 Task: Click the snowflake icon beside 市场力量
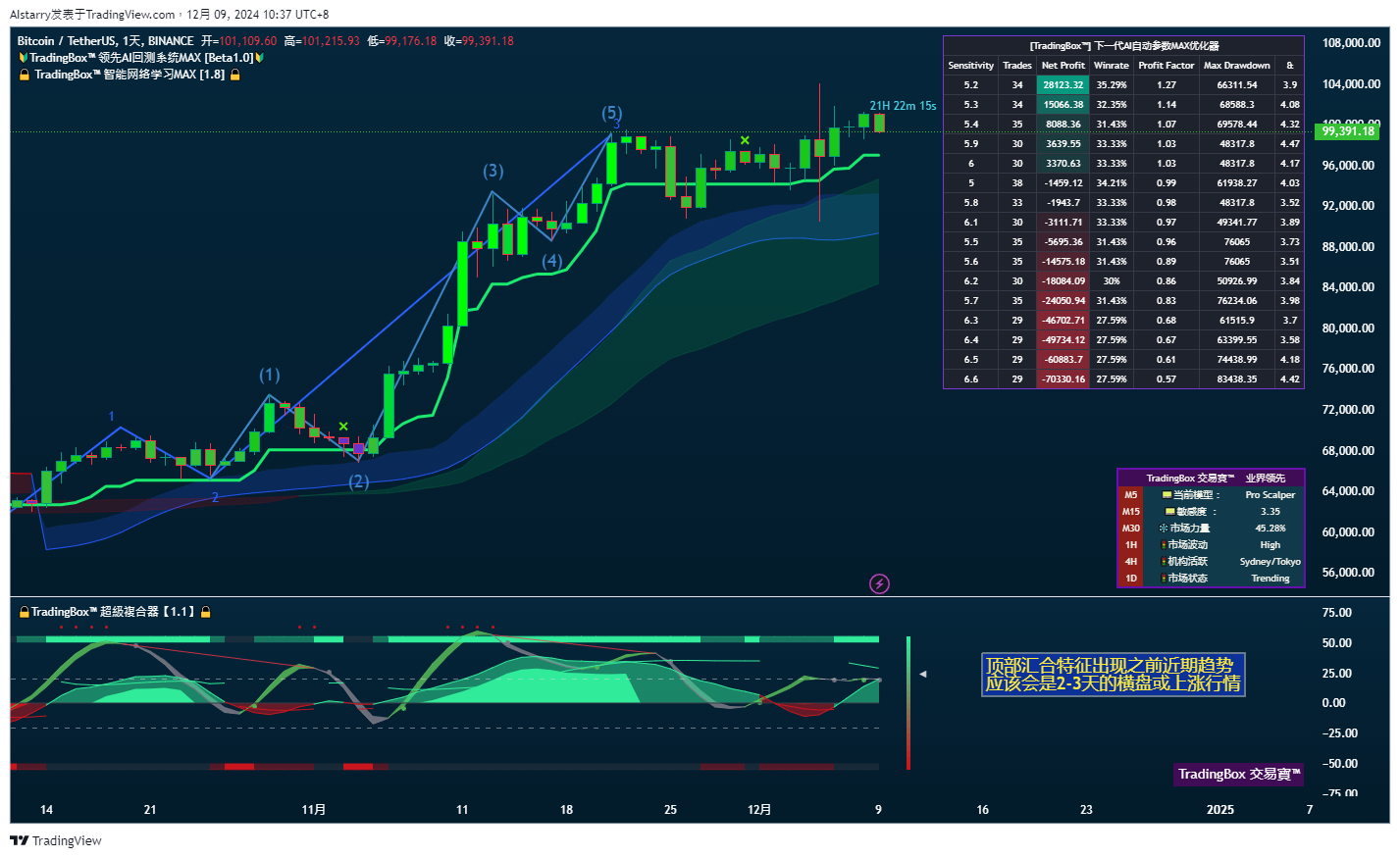coord(1164,529)
